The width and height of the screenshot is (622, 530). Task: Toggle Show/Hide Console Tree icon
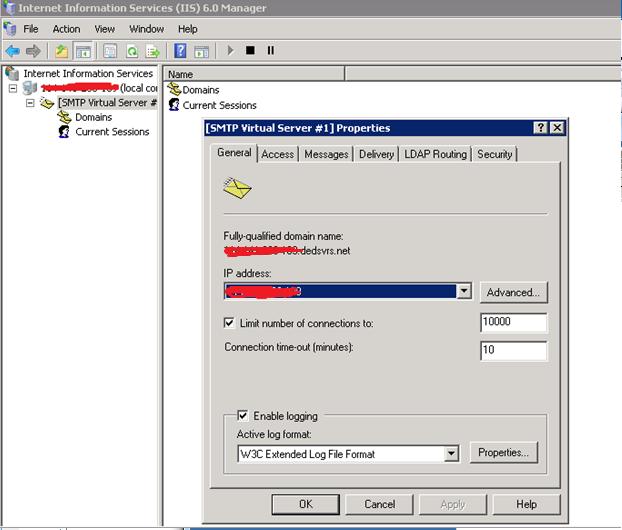(83, 51)
